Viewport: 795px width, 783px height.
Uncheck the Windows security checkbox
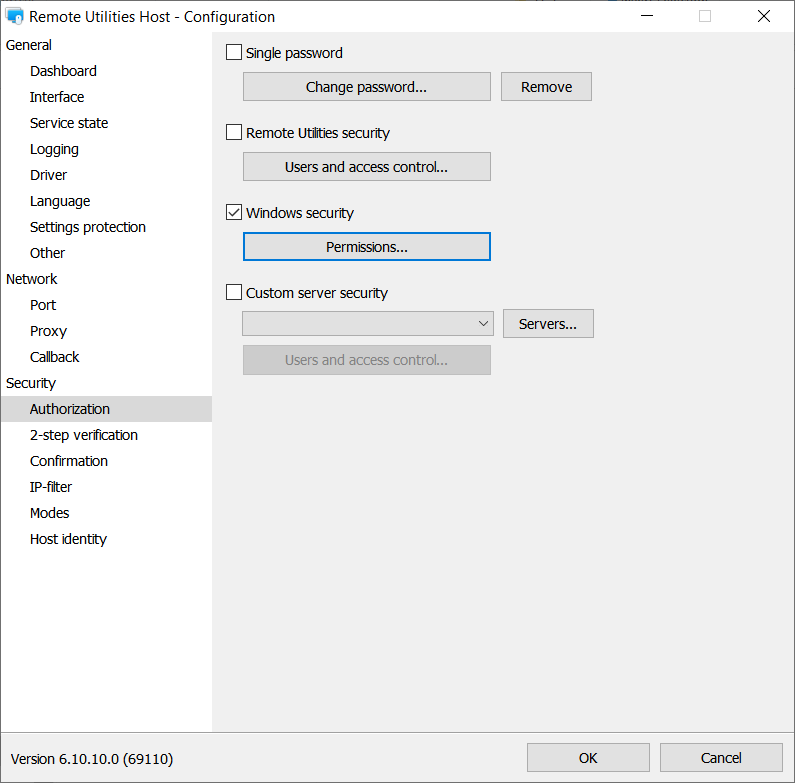pyautogui.click(x=234, y=213)
